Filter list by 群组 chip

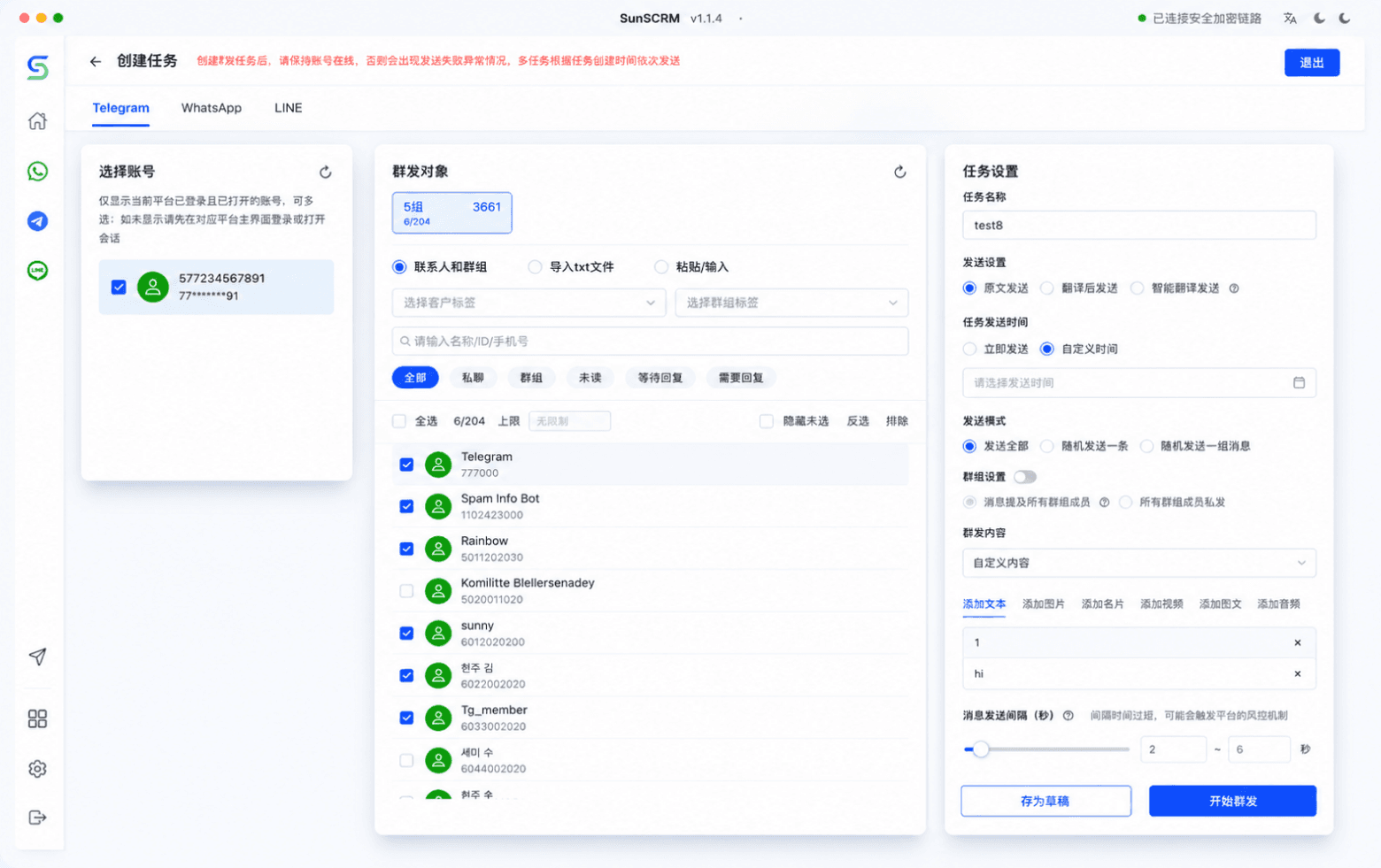tap(531, 378)
